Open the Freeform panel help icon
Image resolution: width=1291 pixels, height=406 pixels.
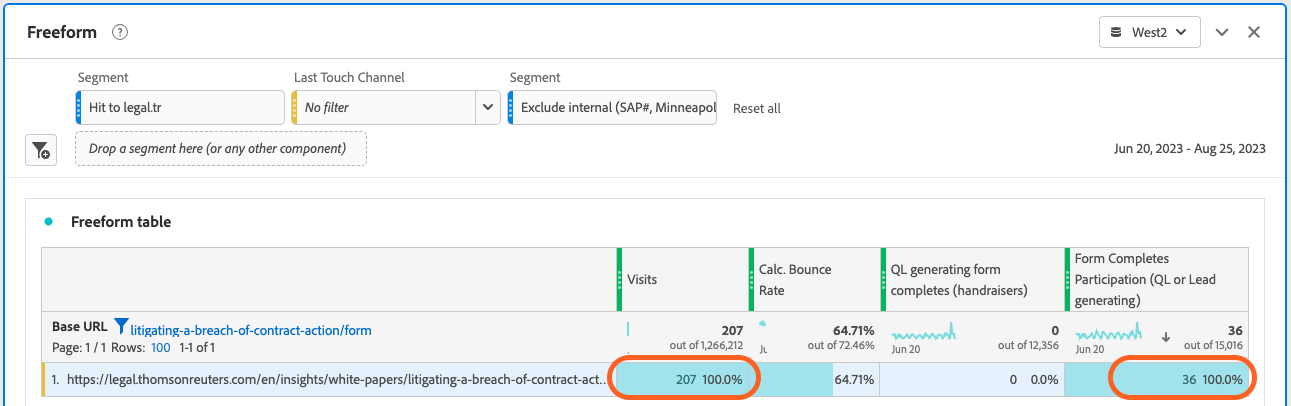pos(120,32)
